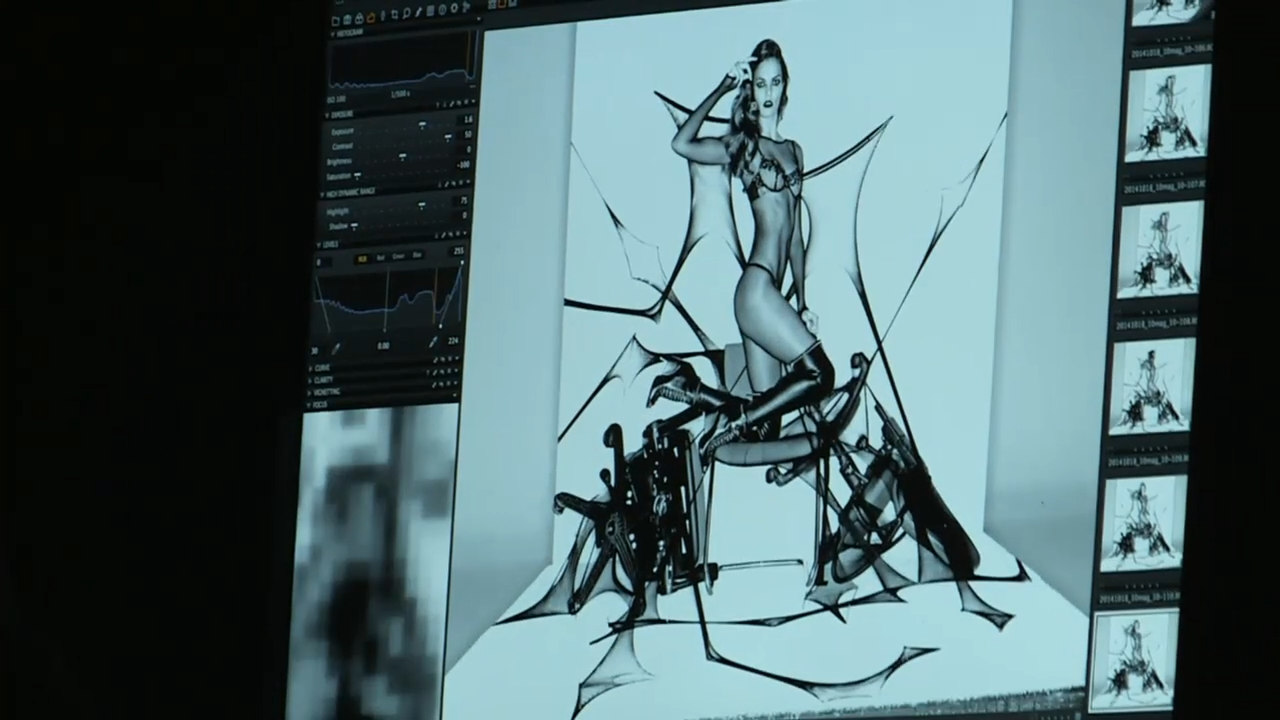Screen dimensions: 1280x720
Task: Pick highlight point with Levels right eyedropper
Action: point(433,341)
